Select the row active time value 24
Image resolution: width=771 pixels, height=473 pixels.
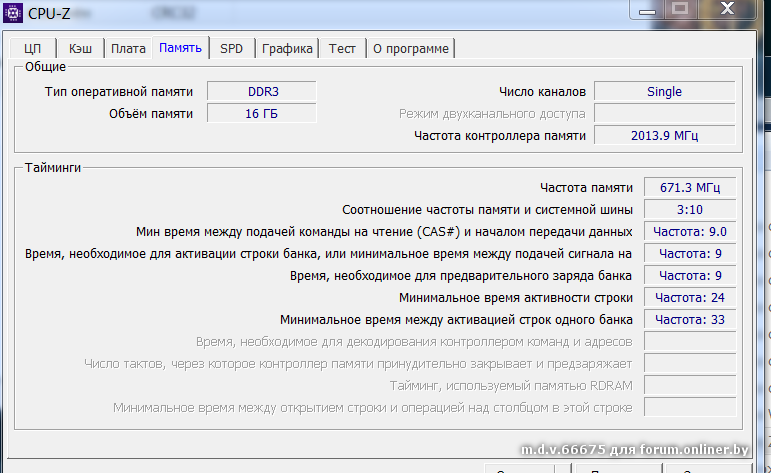tap(691, 297)
